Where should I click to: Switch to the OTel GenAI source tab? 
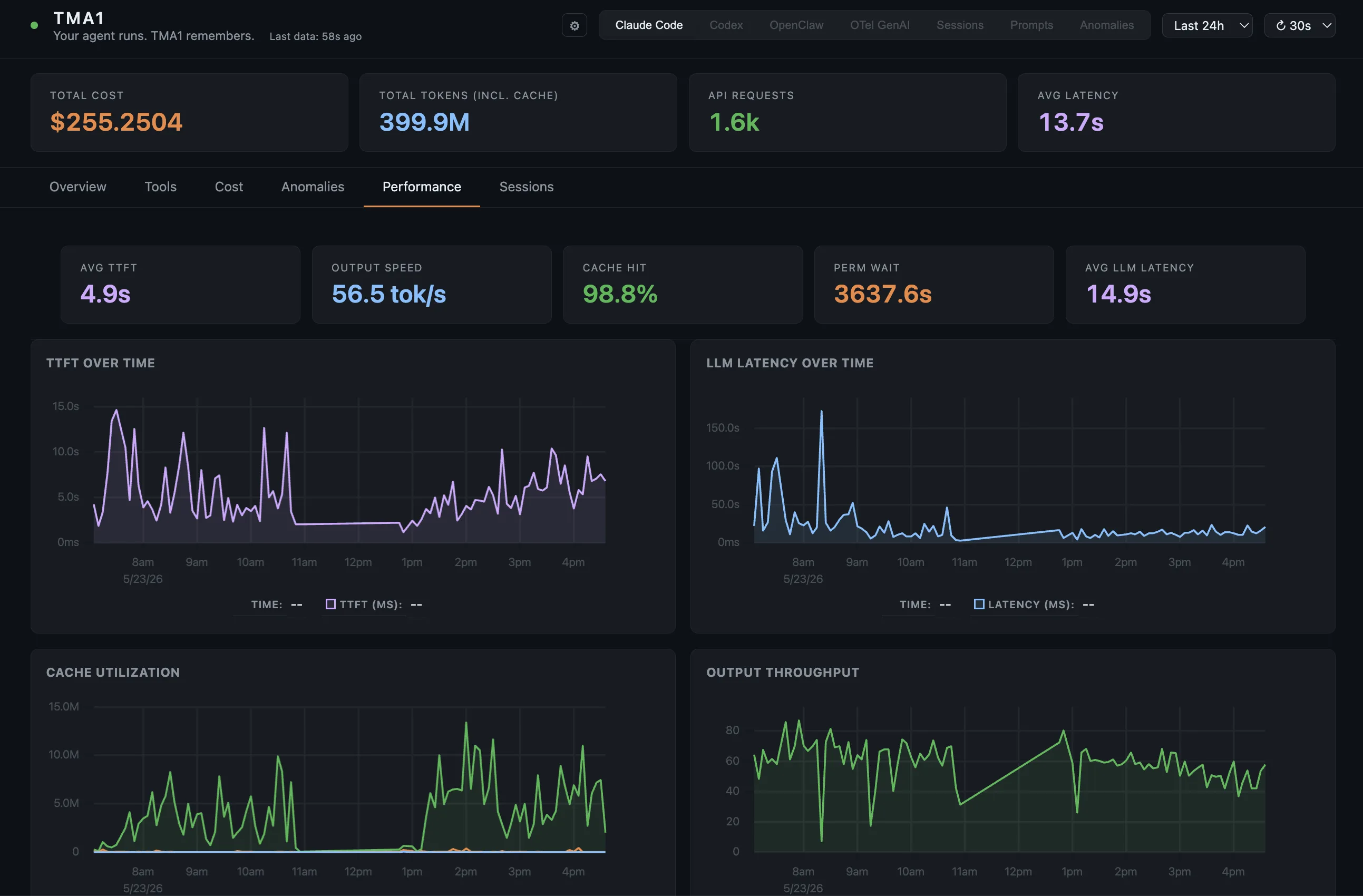tap(880, 25)
